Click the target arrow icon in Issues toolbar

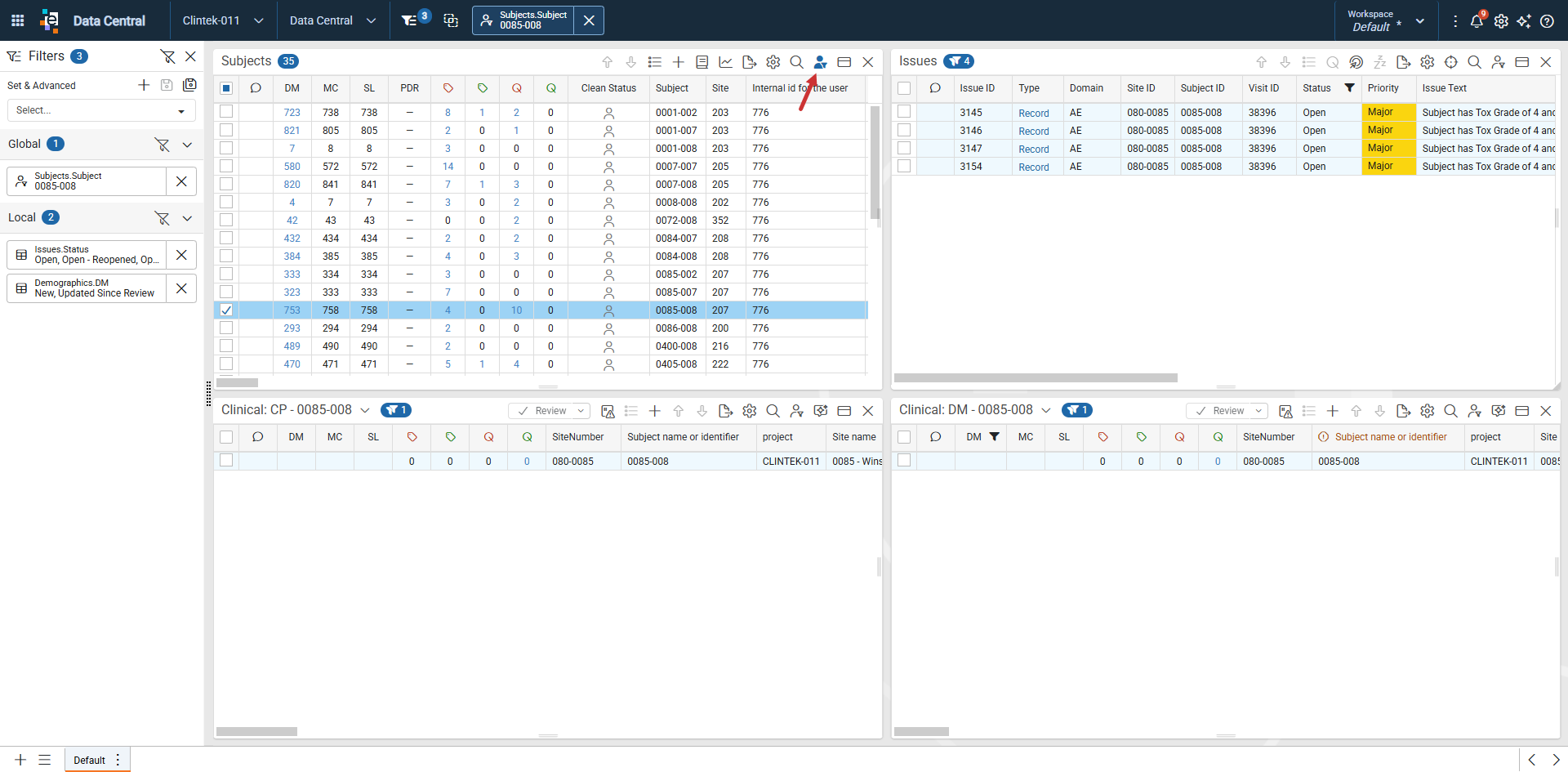[1356, 62]
